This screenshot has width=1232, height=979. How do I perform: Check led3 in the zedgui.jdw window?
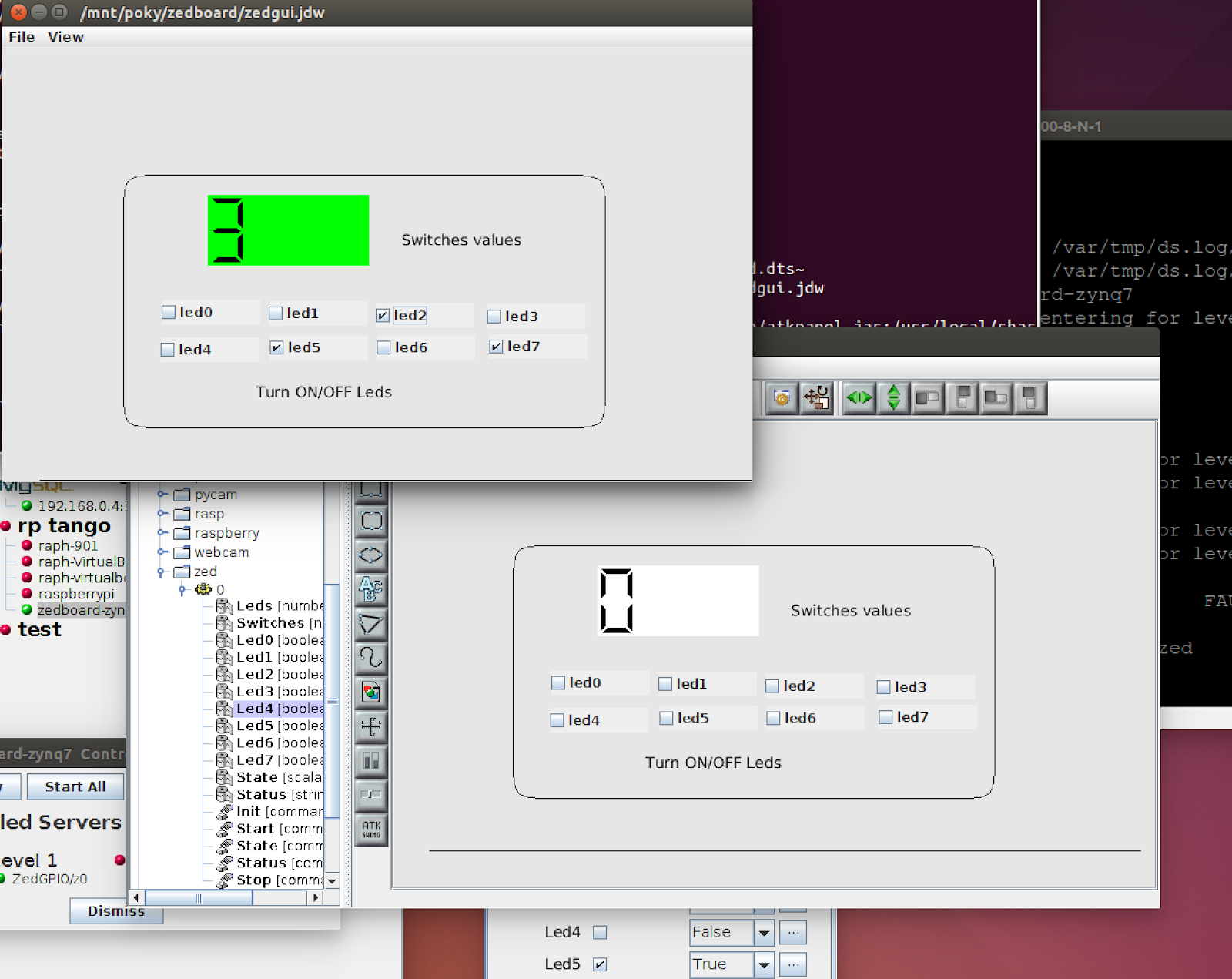pyautogui.click(x=494, y=317)
